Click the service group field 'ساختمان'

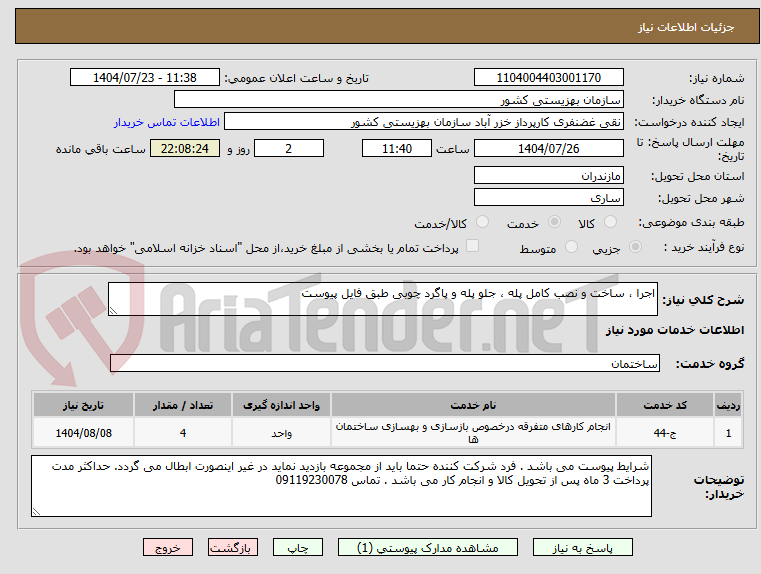click(385, 363)
